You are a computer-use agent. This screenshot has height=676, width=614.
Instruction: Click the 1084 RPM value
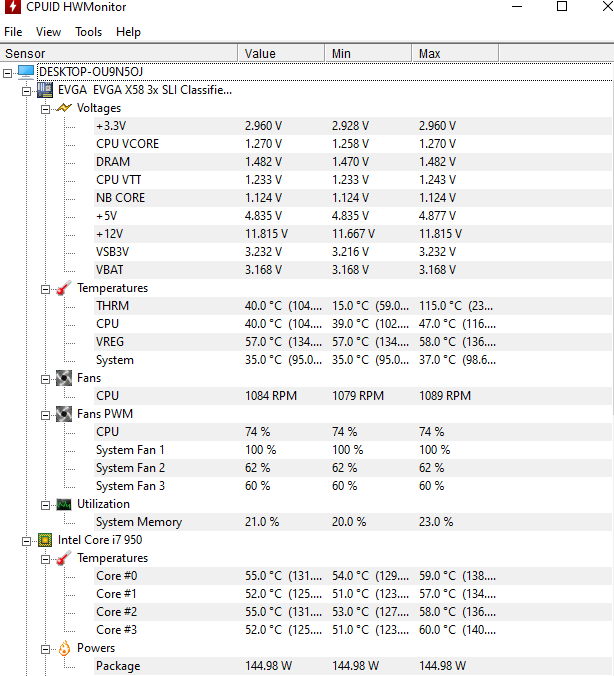[271, 396]
